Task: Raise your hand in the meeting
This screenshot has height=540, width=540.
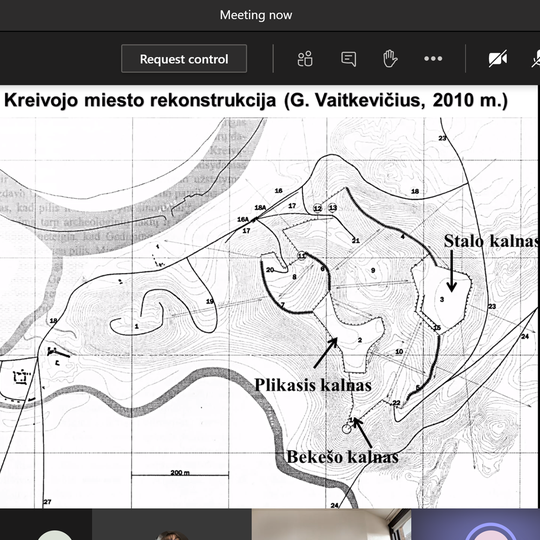Action: (x=390, y=59)
